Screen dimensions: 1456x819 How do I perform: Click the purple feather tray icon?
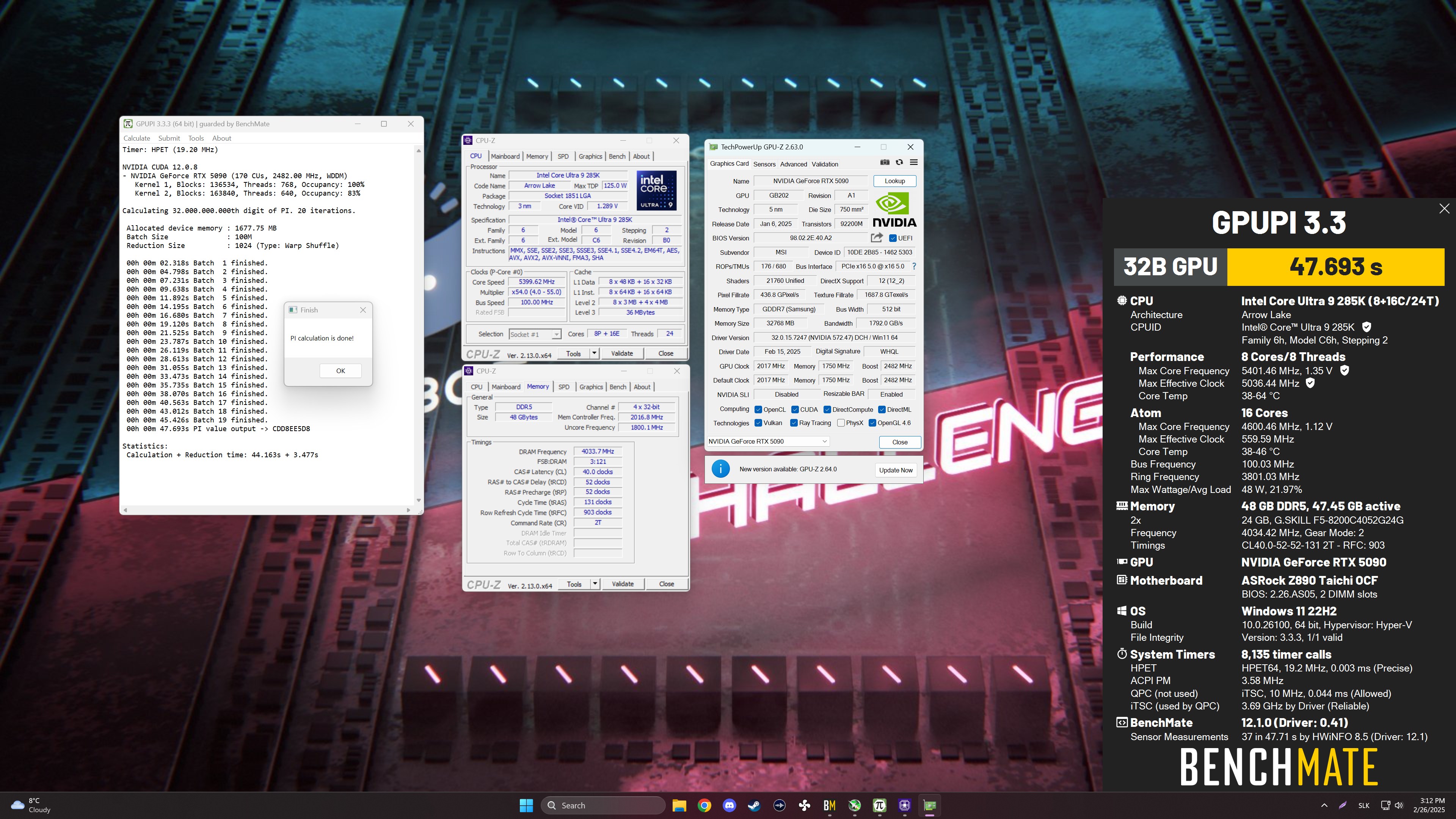click(x=1342, y=805)
